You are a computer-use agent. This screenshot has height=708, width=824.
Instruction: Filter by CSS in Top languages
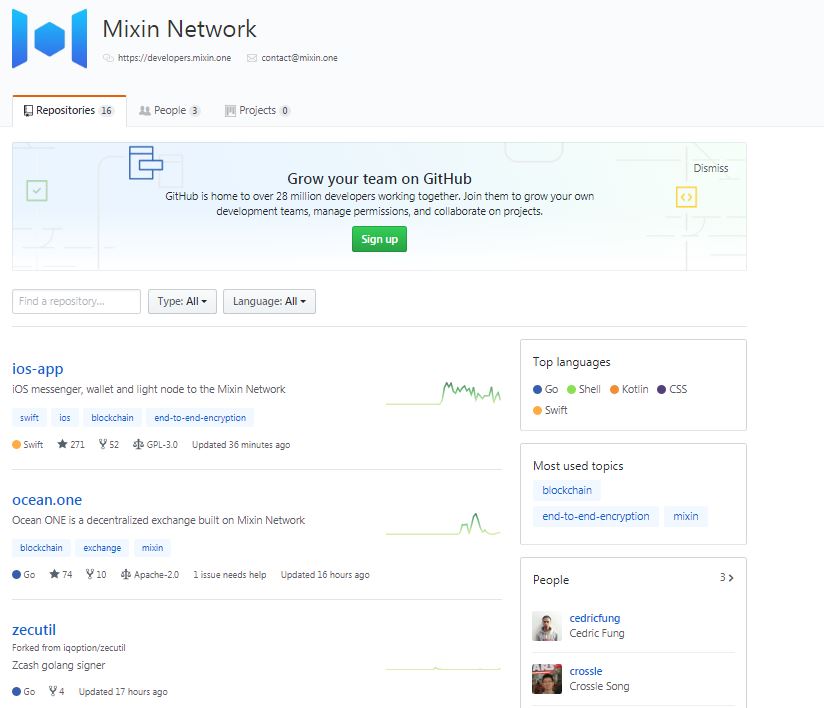coord(672,389)
